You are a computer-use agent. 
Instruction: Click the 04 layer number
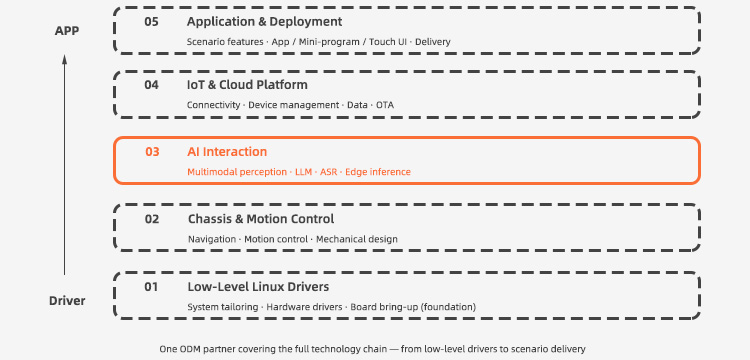pyautogui.click(x=152, y=85)
